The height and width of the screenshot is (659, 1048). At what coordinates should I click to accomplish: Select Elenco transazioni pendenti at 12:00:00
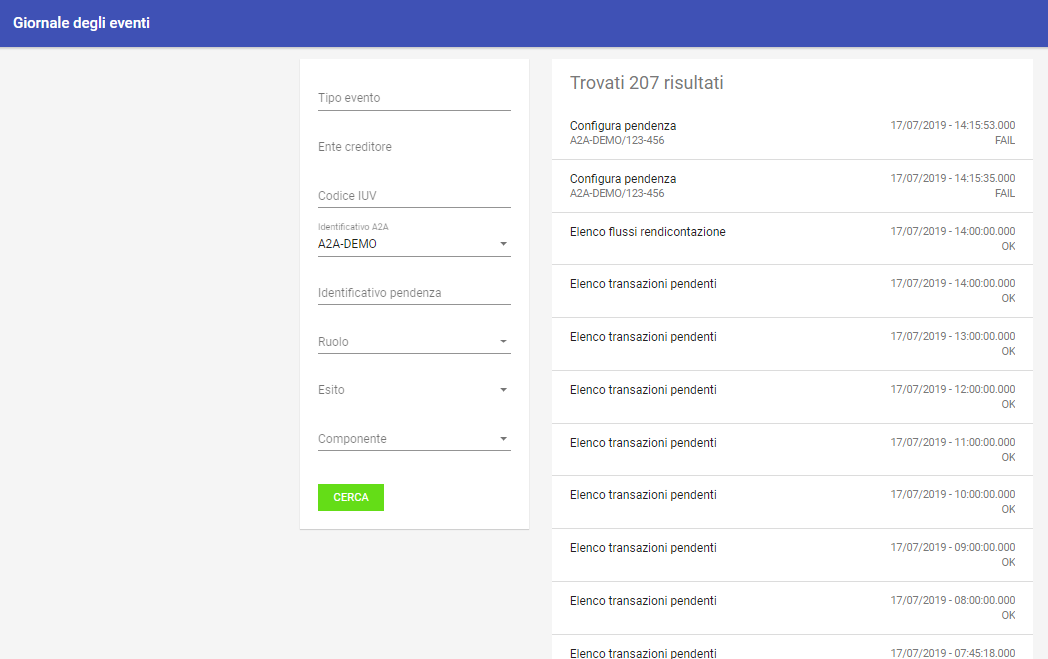792,396
